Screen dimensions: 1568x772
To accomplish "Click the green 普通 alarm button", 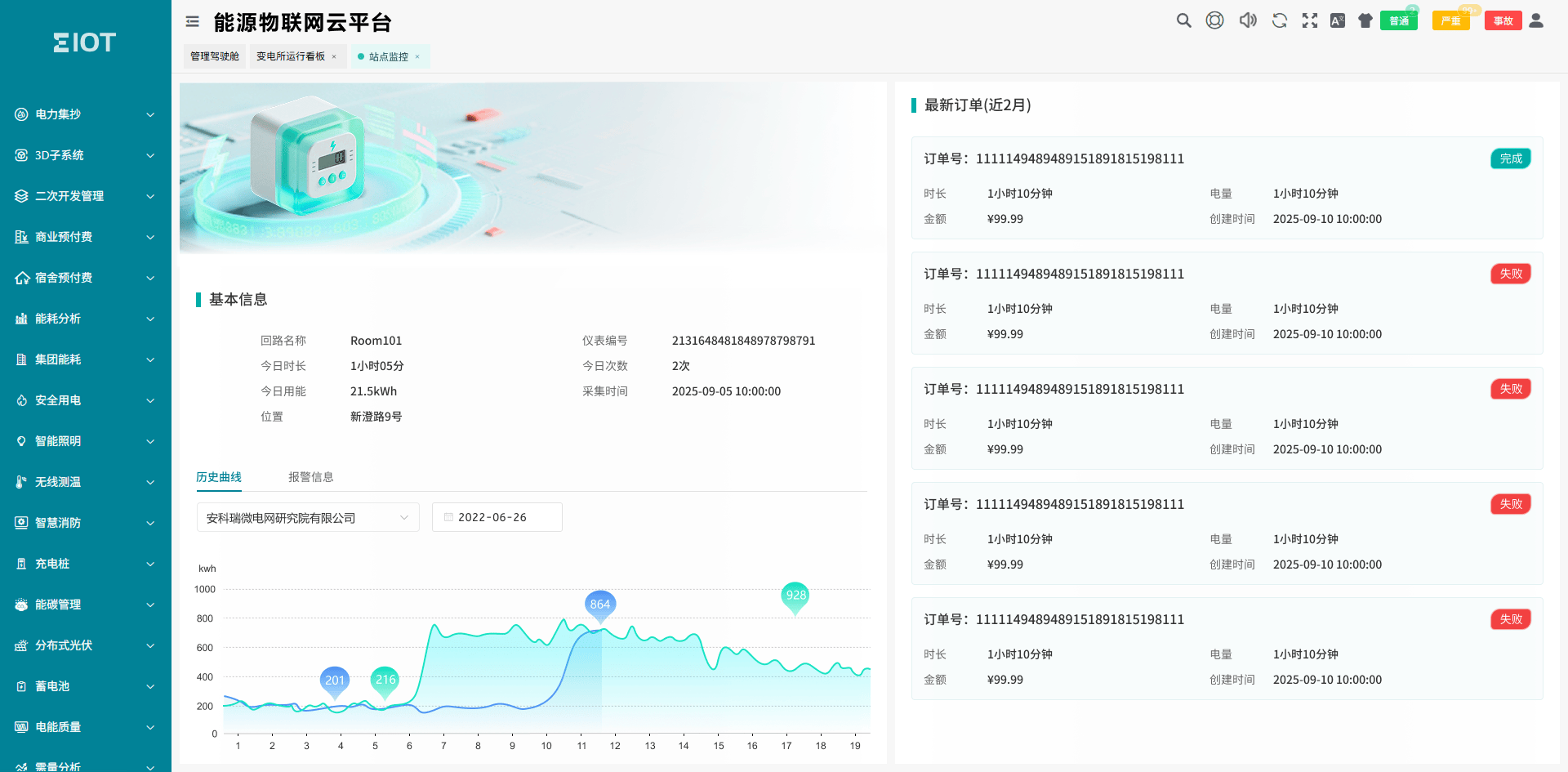I will point(1399,21).
